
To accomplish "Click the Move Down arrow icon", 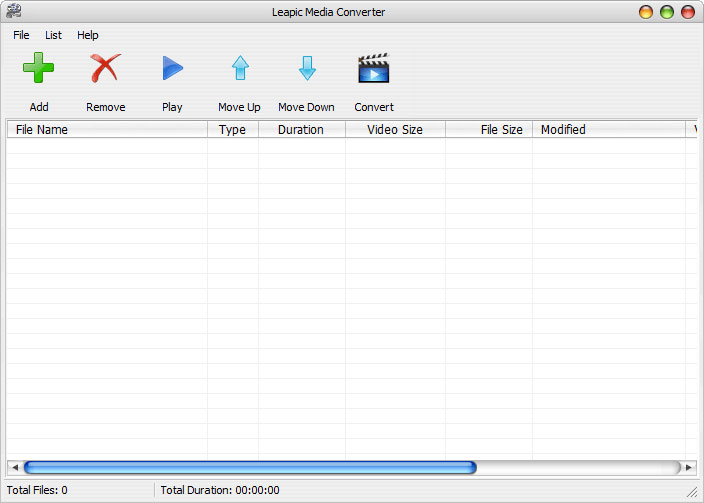I will coord(307,68).
